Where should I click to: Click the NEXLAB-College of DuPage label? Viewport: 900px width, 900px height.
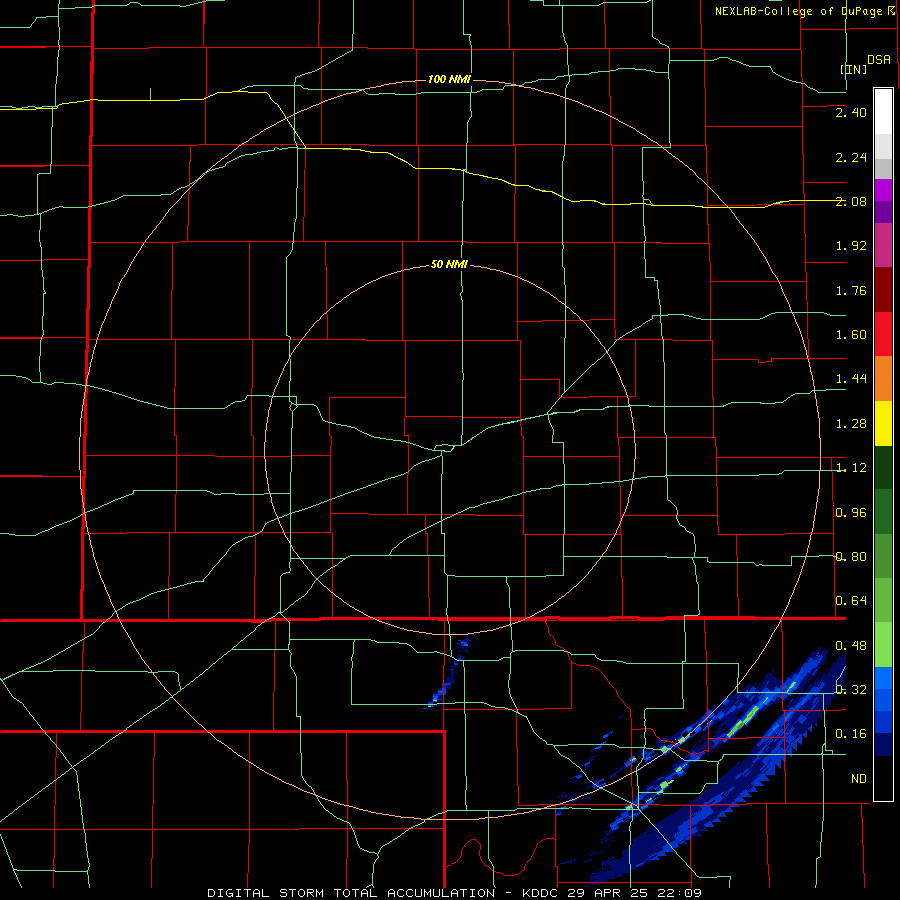tap(800, 11)
